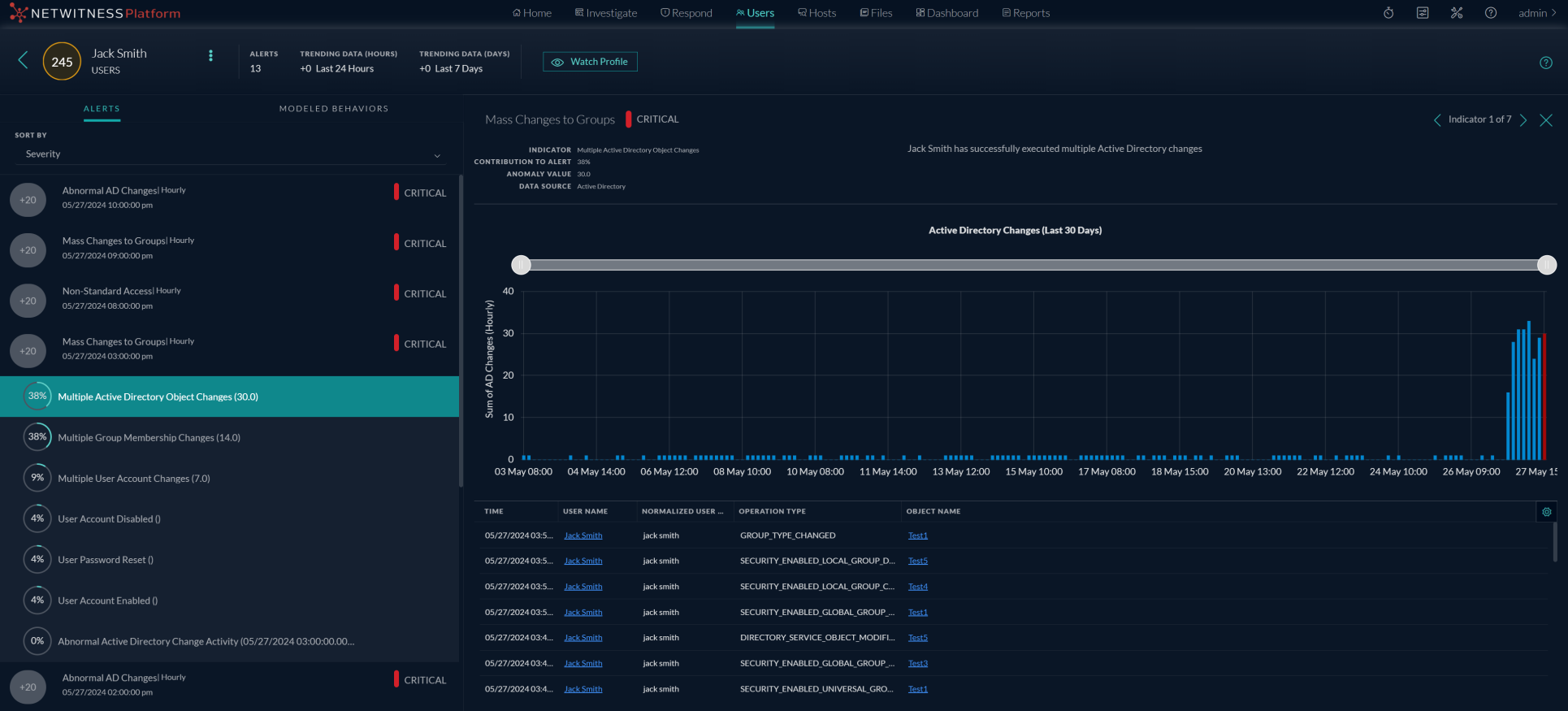Open the admin user menu

point(1536,13)
